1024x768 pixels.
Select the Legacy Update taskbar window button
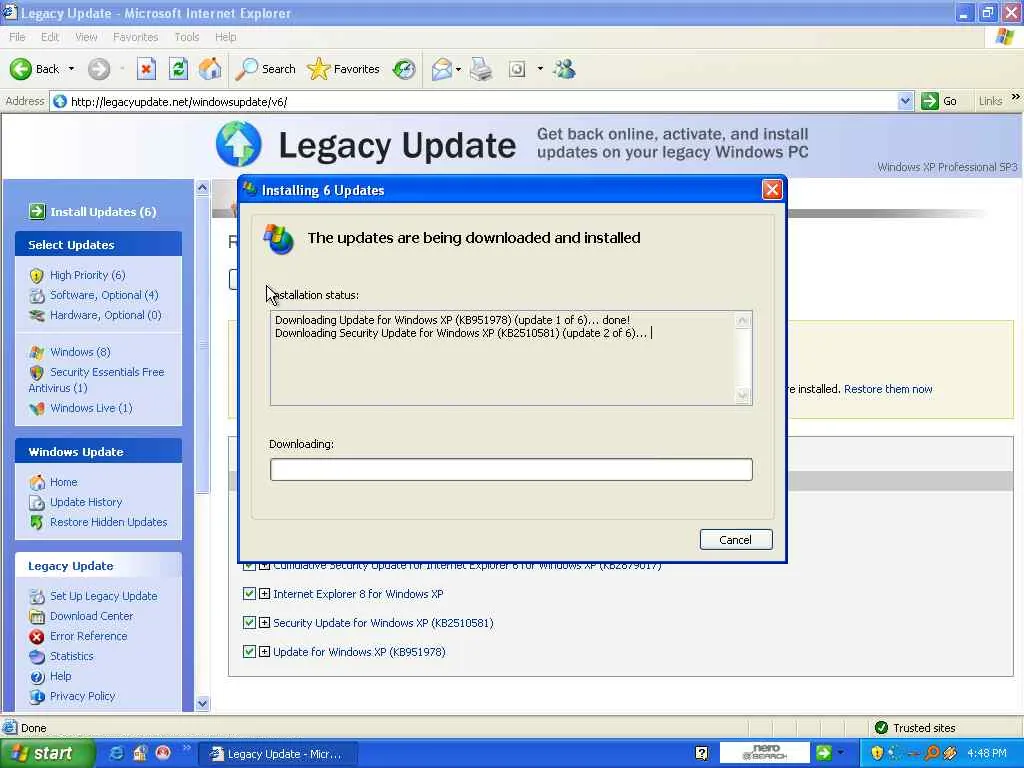(277, 754)
